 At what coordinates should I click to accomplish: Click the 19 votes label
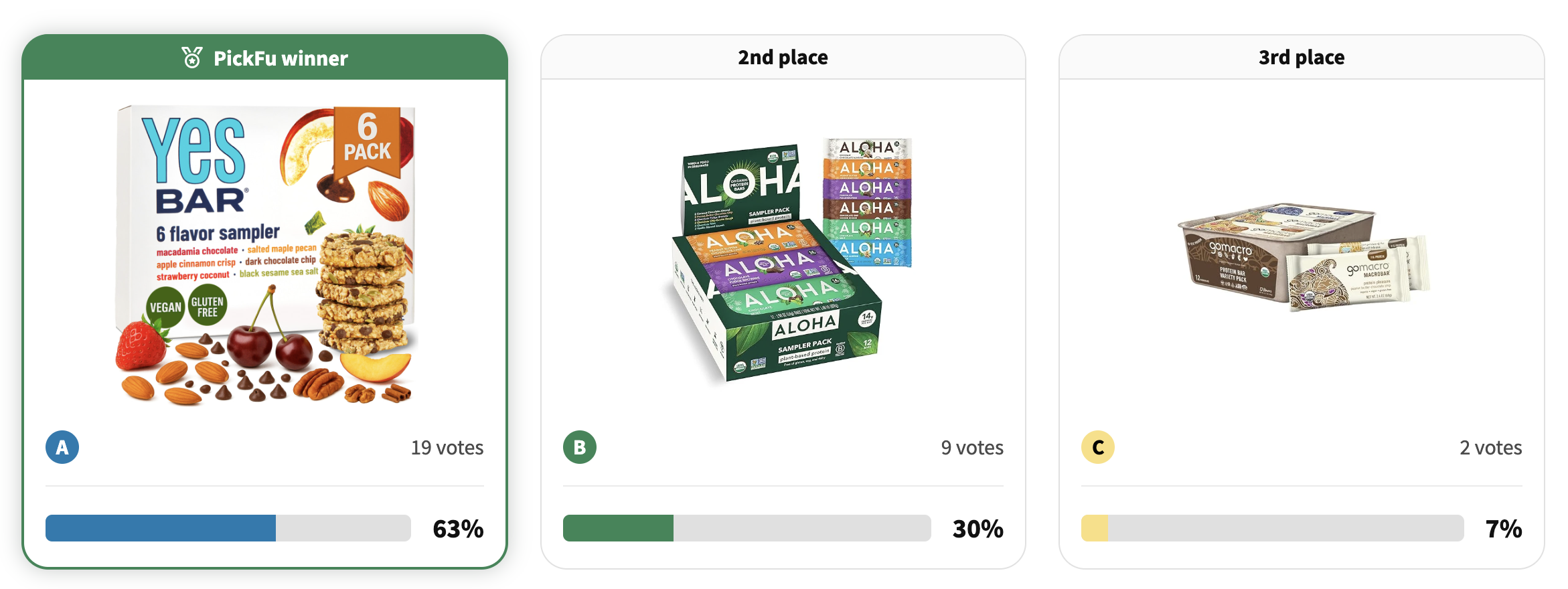pos(447,448)
